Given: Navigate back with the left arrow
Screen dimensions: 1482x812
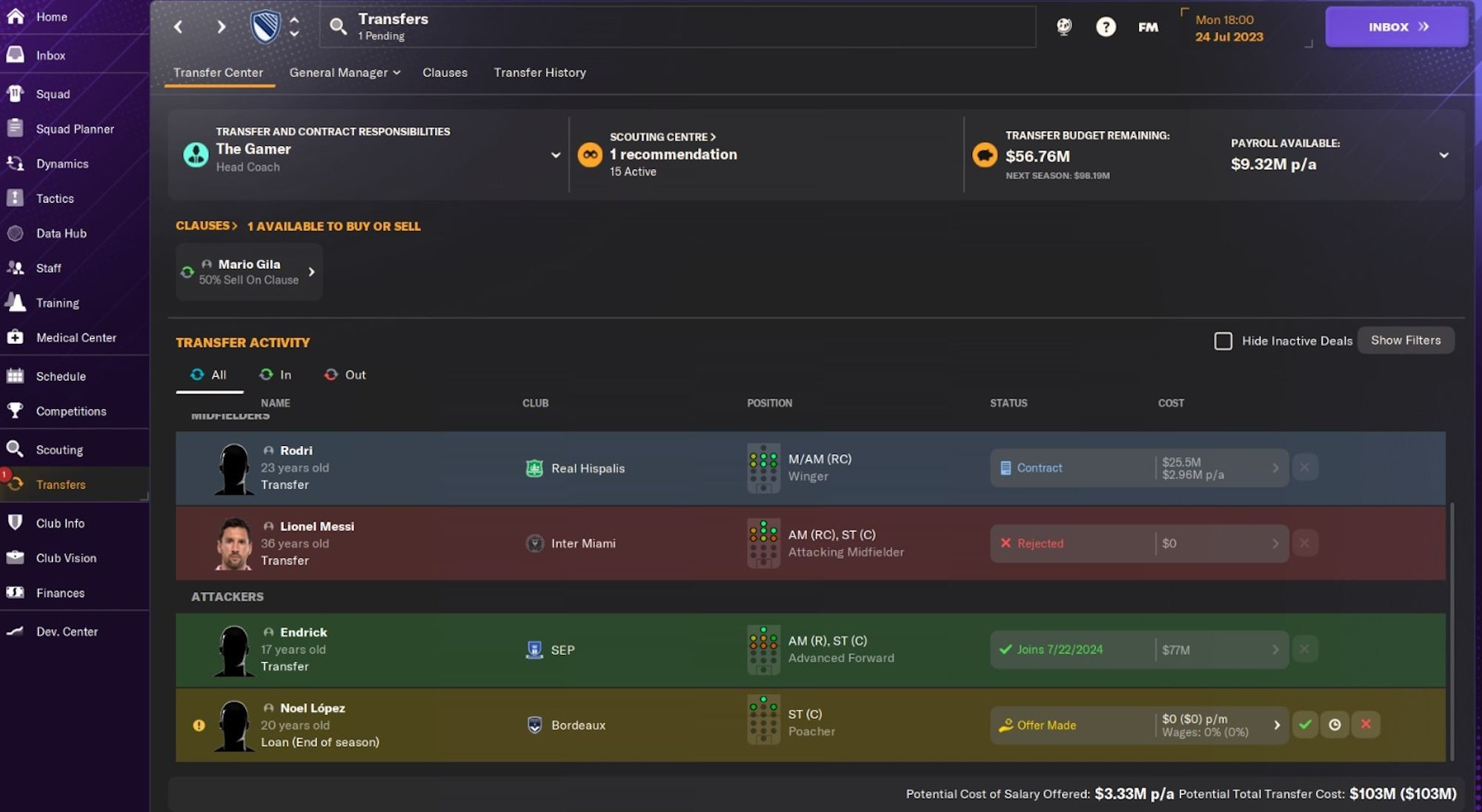Looking at the screenshot, I should (x=179, y=27).
